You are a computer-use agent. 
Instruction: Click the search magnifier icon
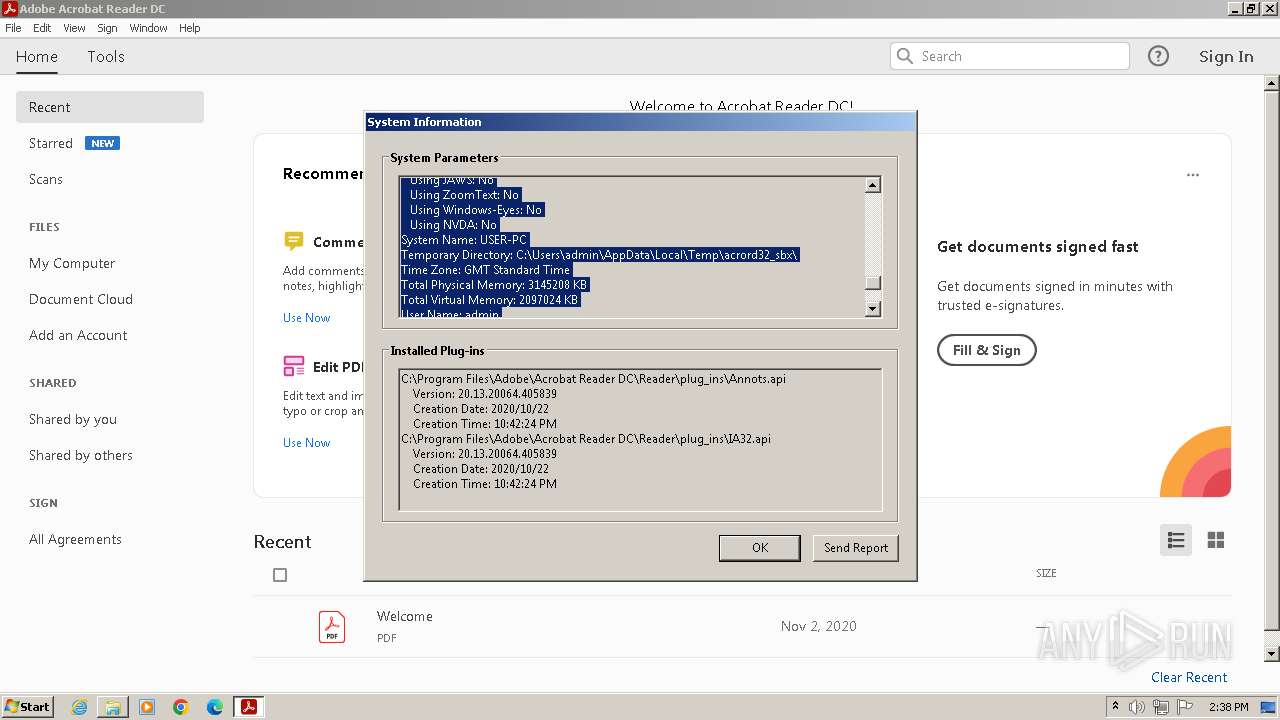pos(905,56)
